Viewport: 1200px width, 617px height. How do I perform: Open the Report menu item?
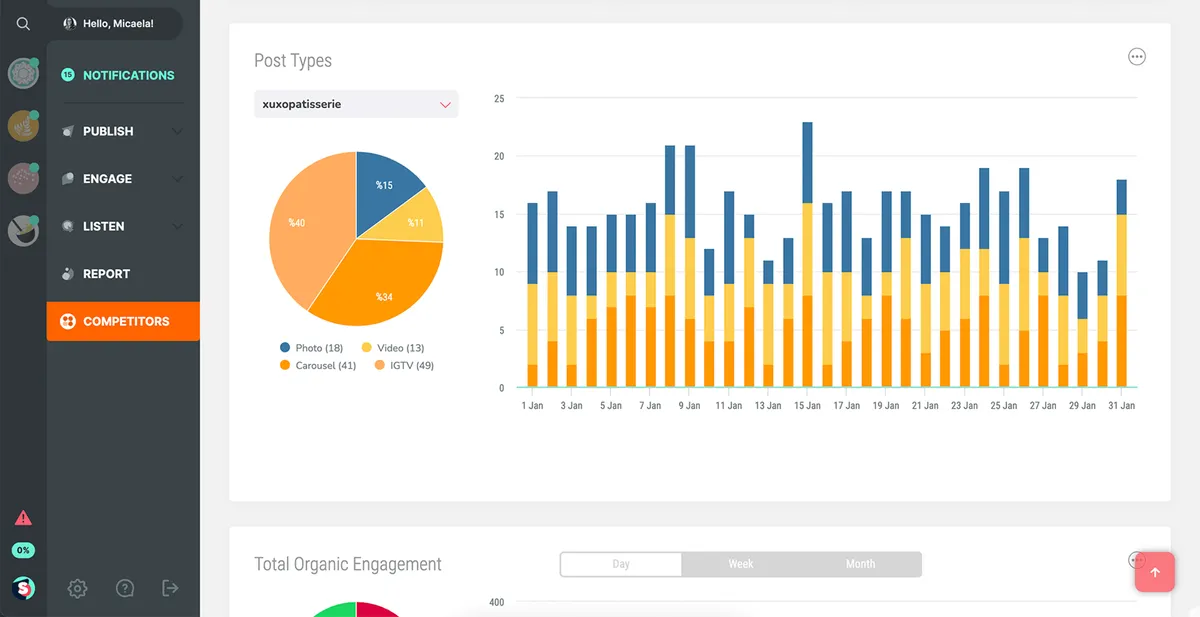[106, 274]
